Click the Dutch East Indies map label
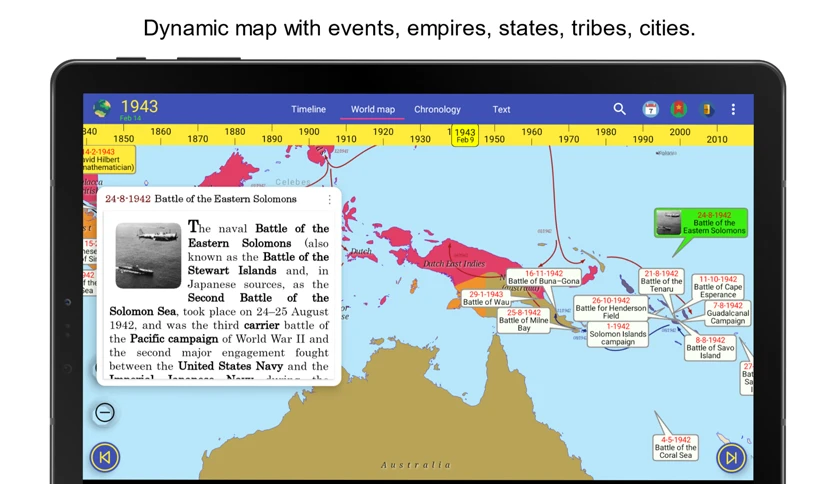The height and width of the screenshot is (484, 836). (x=454, y=263)
